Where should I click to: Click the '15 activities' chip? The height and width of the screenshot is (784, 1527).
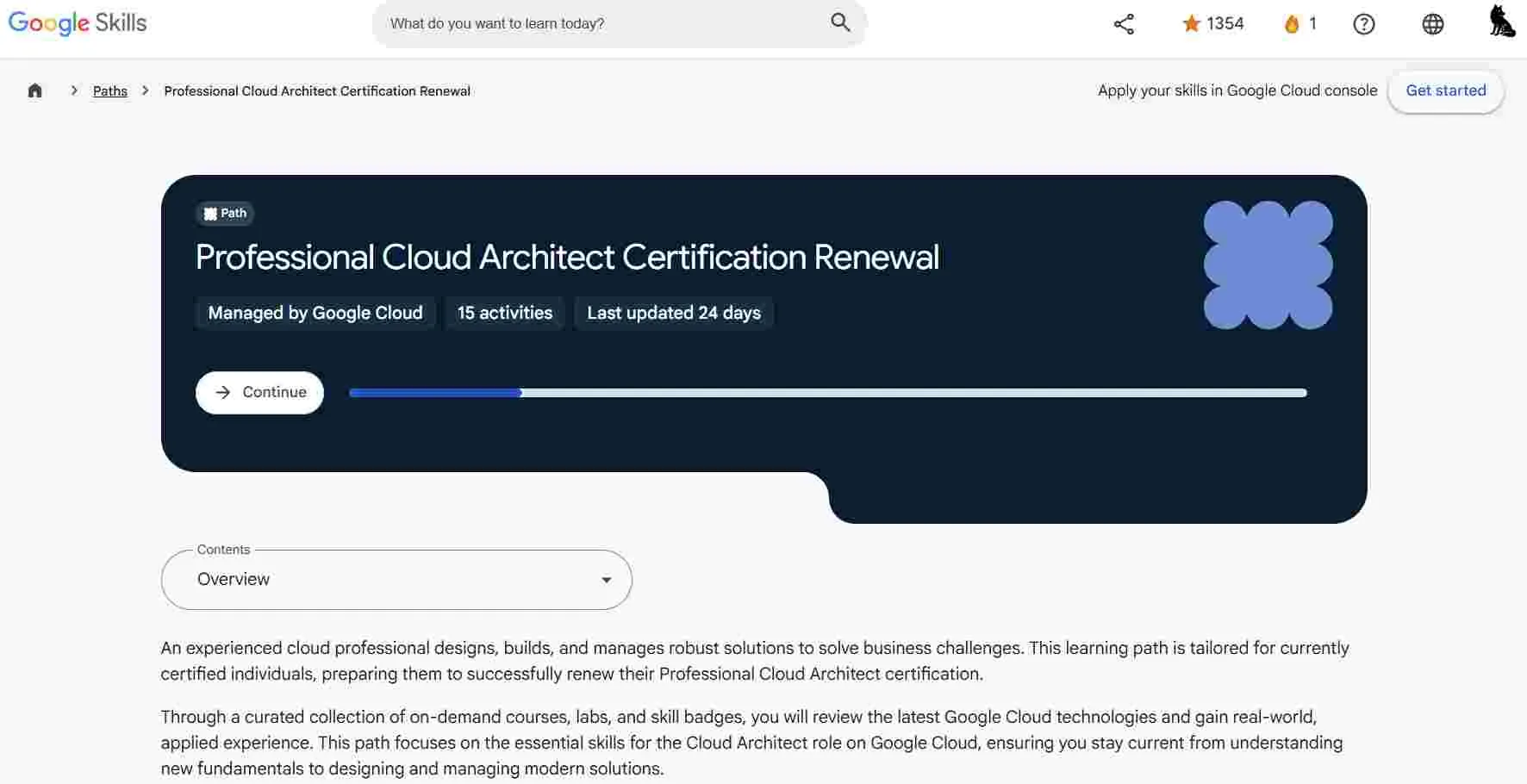pyautogui.click(x=505, y=313)
